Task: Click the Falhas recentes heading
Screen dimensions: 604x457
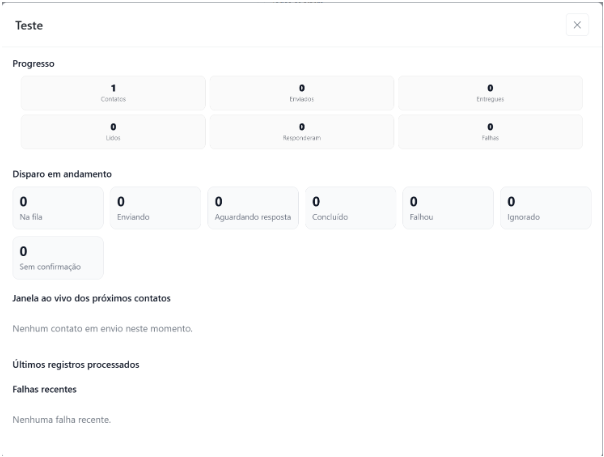Action: [x=44, y=389]
